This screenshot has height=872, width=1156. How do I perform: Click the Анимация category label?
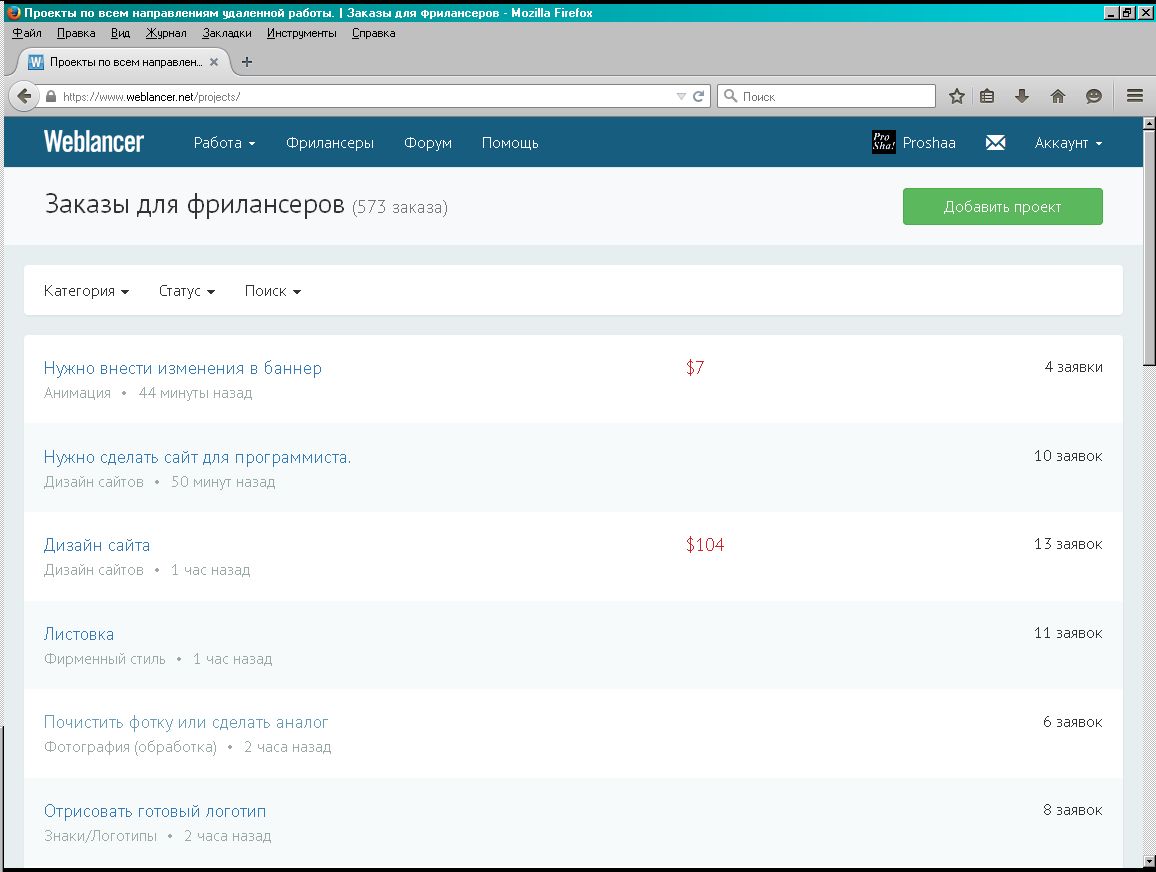[x=77, y=393]
